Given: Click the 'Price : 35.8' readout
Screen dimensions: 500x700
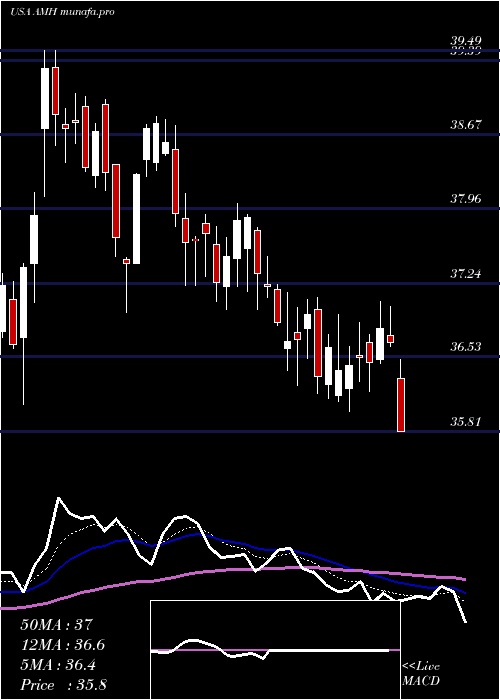Looking at the screenshot, I should point(63,685).
